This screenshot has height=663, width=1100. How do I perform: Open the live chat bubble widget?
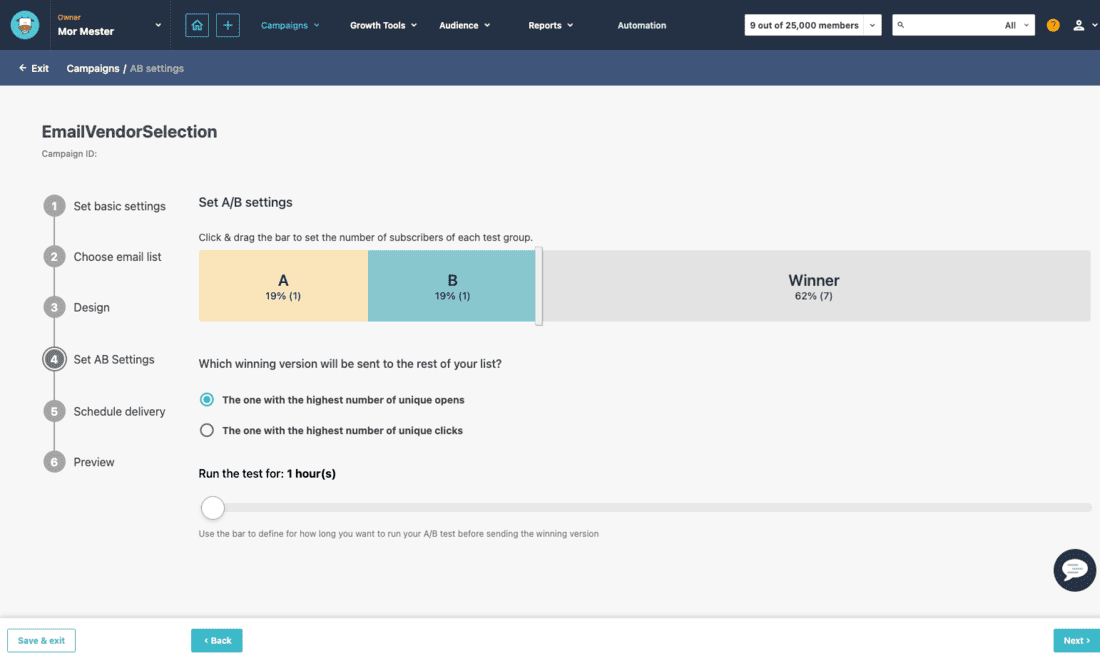point(1074,570)
